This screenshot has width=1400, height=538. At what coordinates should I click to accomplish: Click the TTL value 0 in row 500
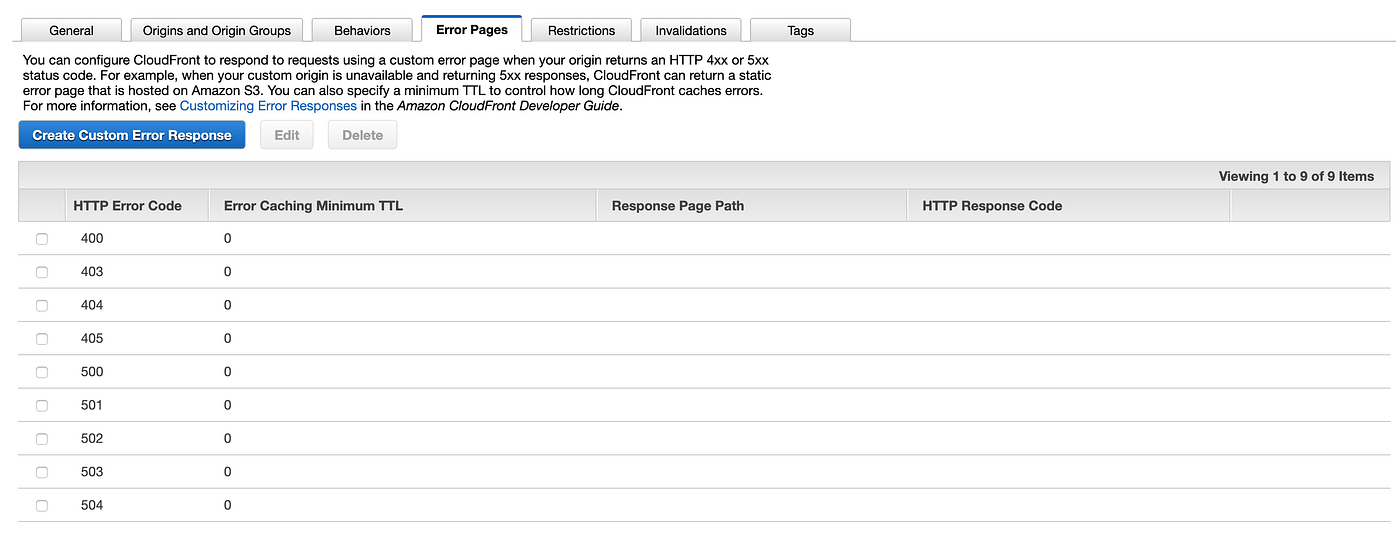[228, 371]
